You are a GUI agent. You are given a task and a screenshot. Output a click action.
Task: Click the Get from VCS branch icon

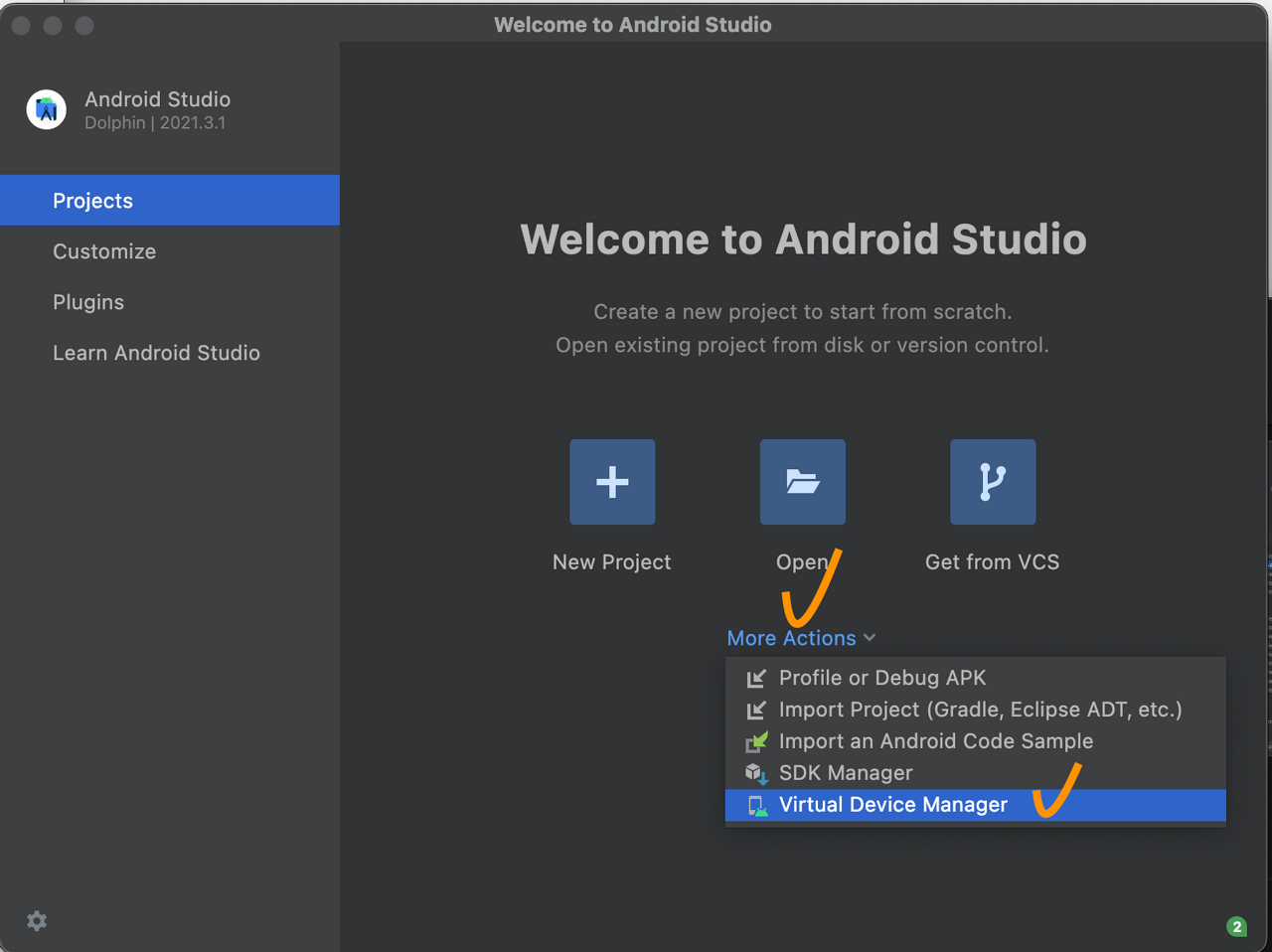993,482
